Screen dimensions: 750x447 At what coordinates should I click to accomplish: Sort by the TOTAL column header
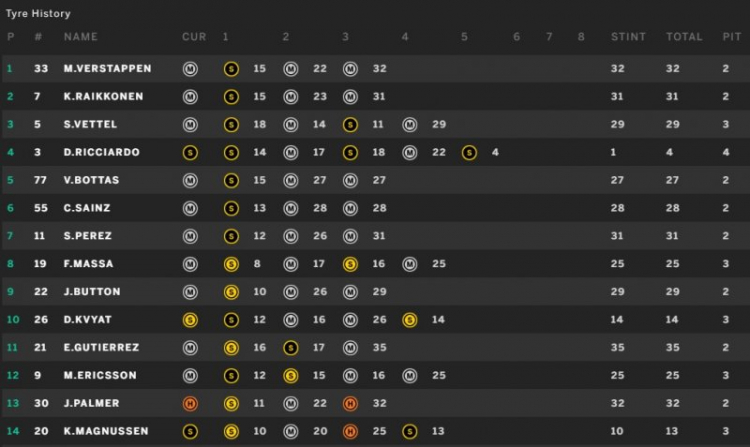(x=684, y=37)
